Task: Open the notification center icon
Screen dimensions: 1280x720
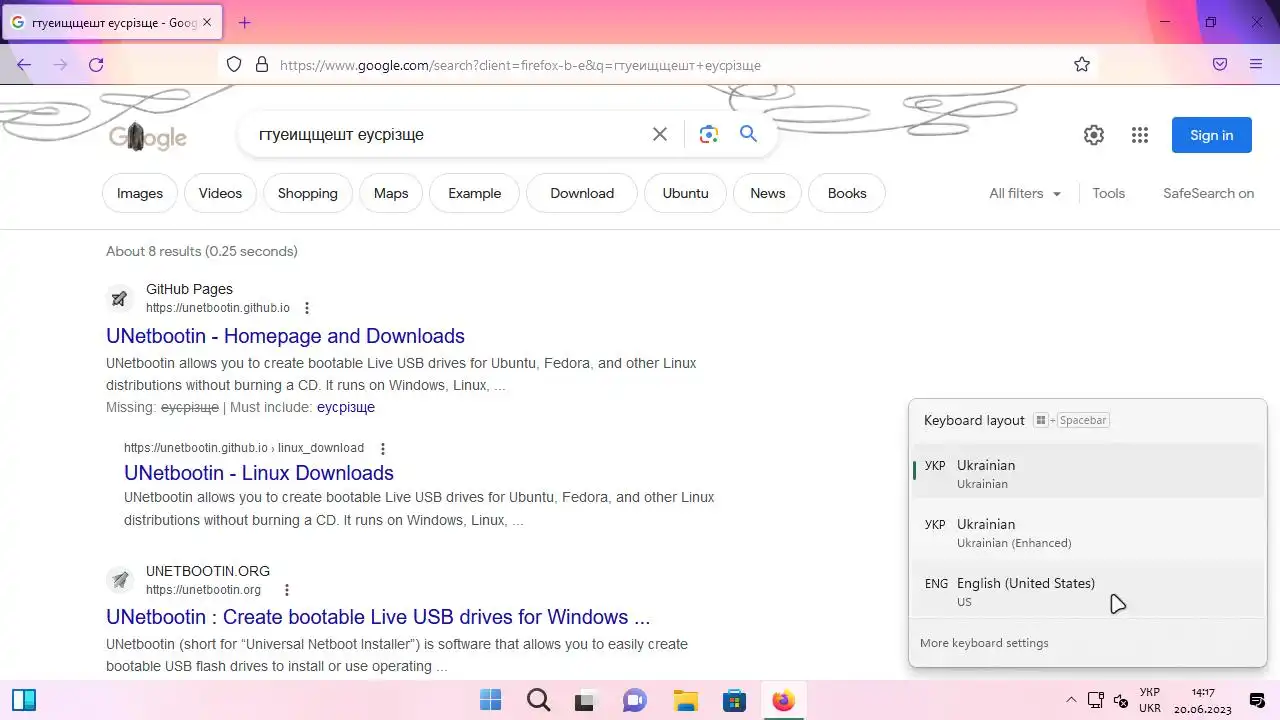Action: pyautogui.click(x=1257, y=700)
